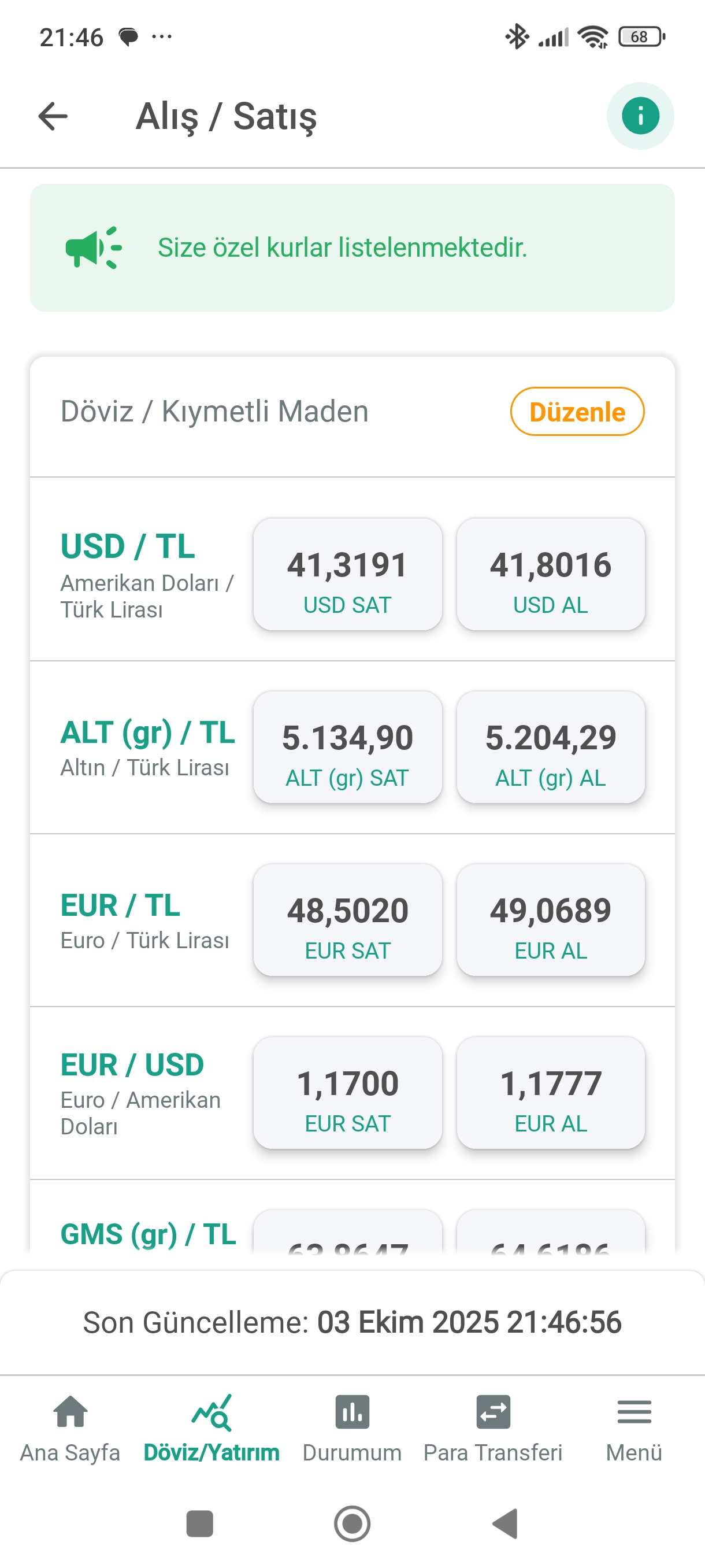Open the Döviz/Yatırım tab
The width and height of the screenshot is (705, 1568).
click(211, 1428)
